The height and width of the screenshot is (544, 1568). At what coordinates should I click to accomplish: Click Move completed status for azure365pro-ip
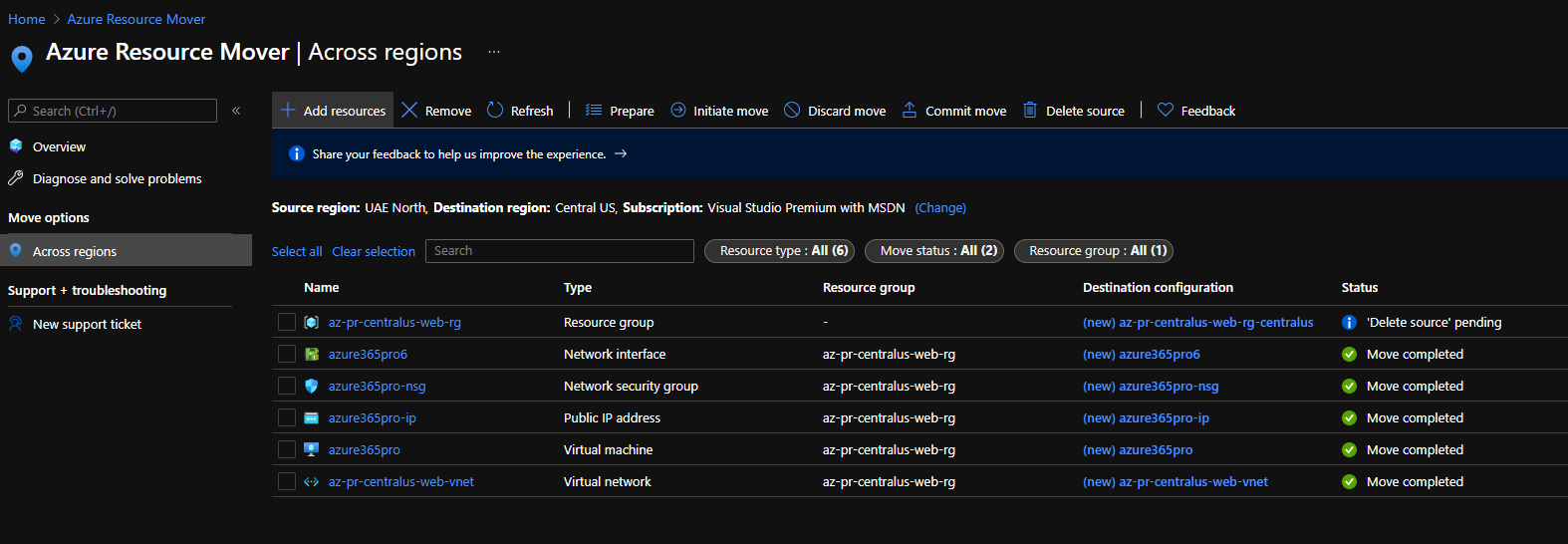1415,417
